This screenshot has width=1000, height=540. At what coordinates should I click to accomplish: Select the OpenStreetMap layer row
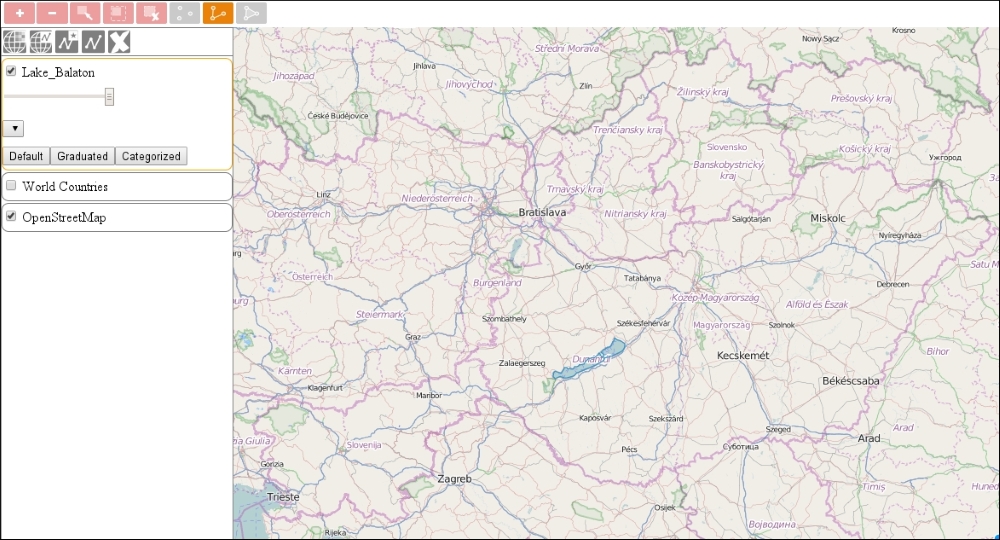coord(117,217)
